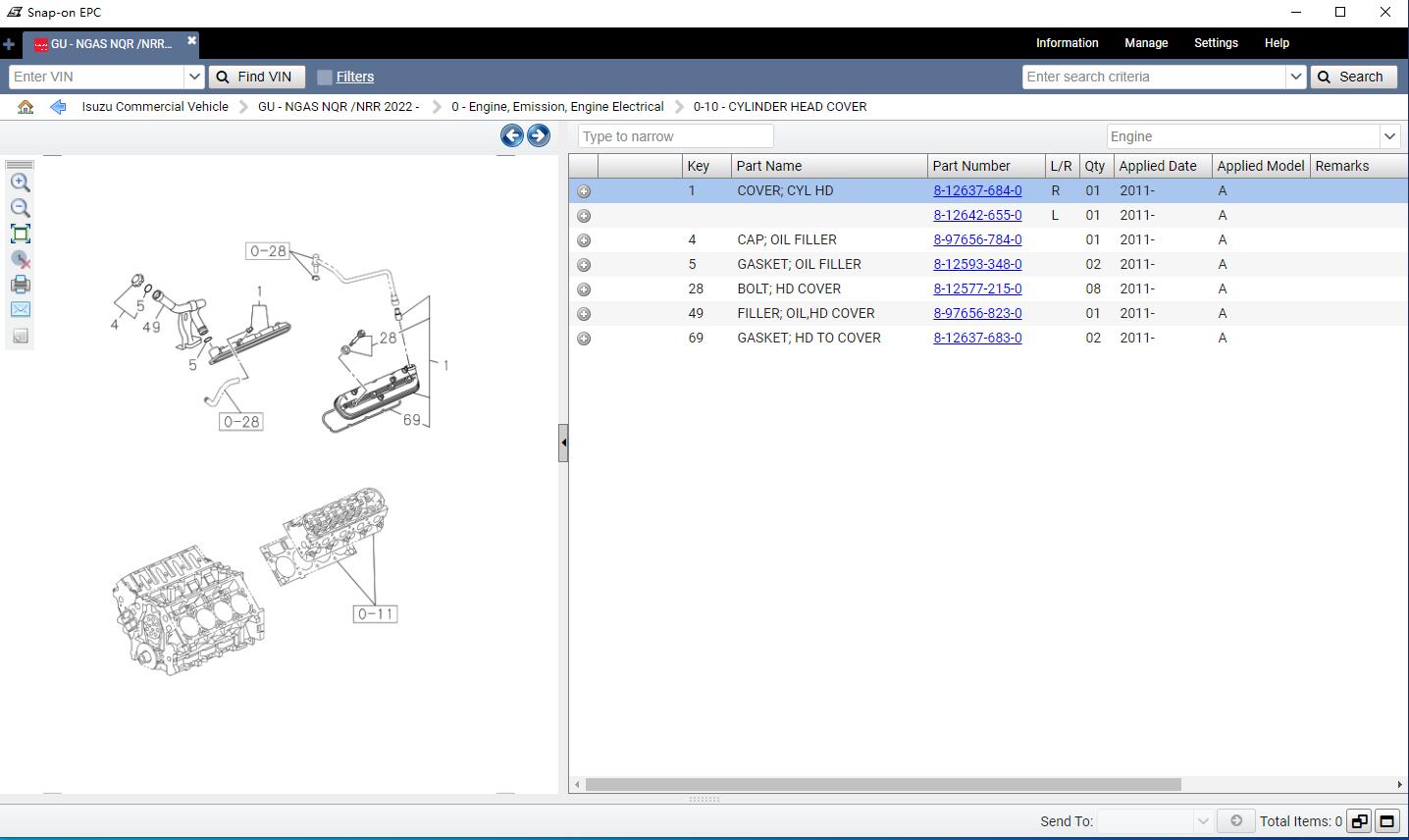Click the horizontal scrollbar of parts table

(883, 784)
